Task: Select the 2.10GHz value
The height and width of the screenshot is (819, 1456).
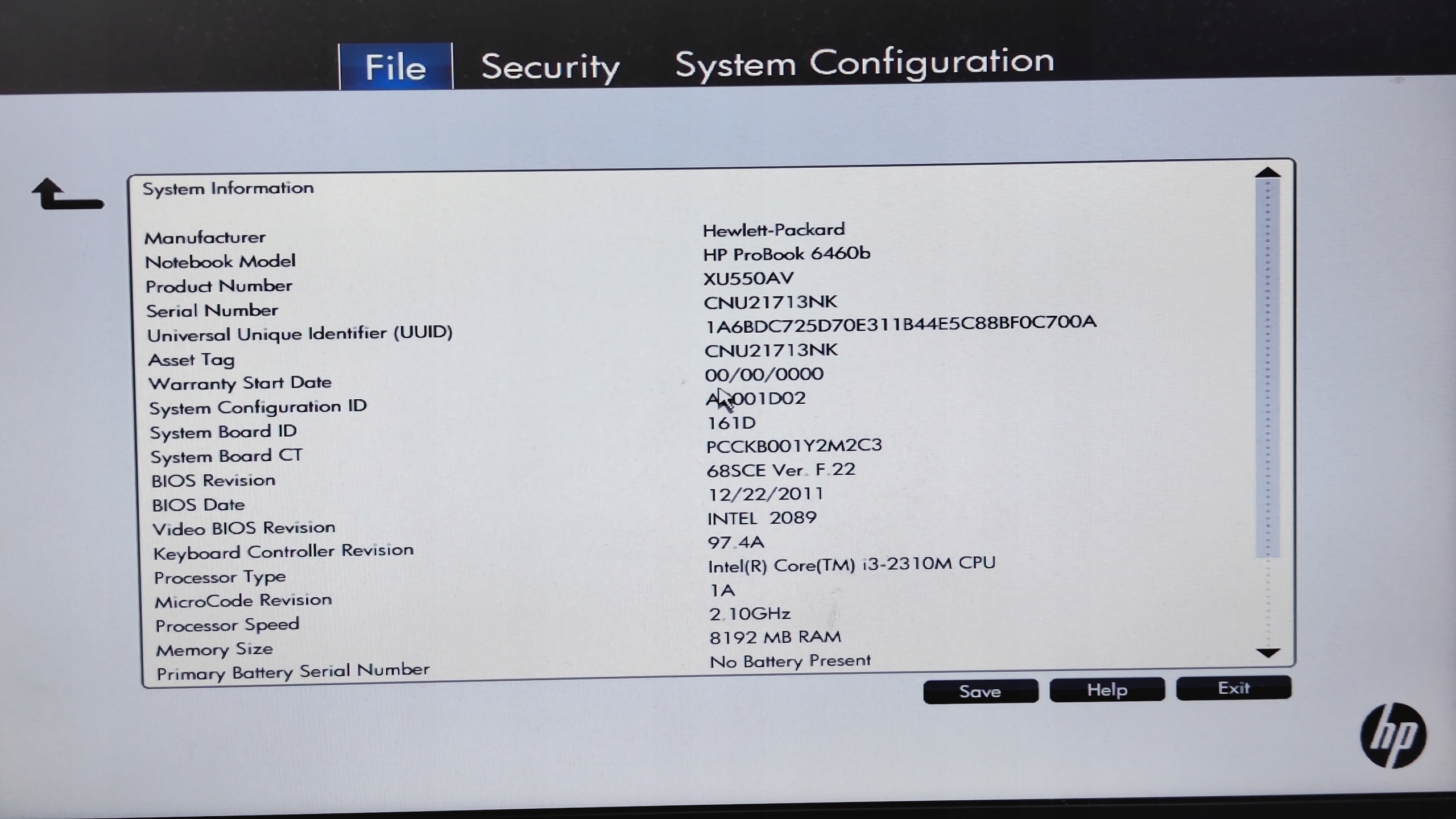Action: [x=750, y=614]
